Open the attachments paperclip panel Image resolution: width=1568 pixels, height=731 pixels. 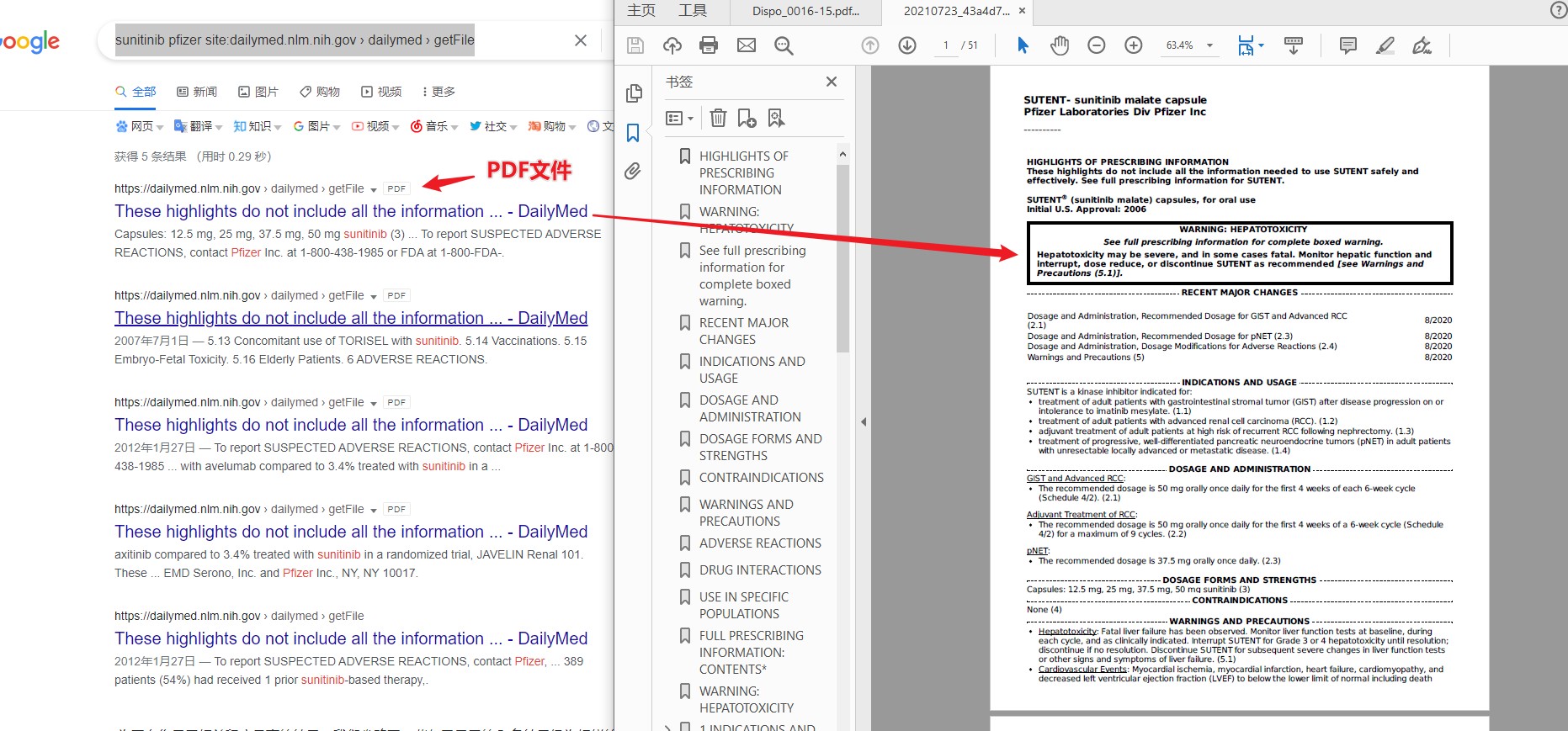point(633,172)
